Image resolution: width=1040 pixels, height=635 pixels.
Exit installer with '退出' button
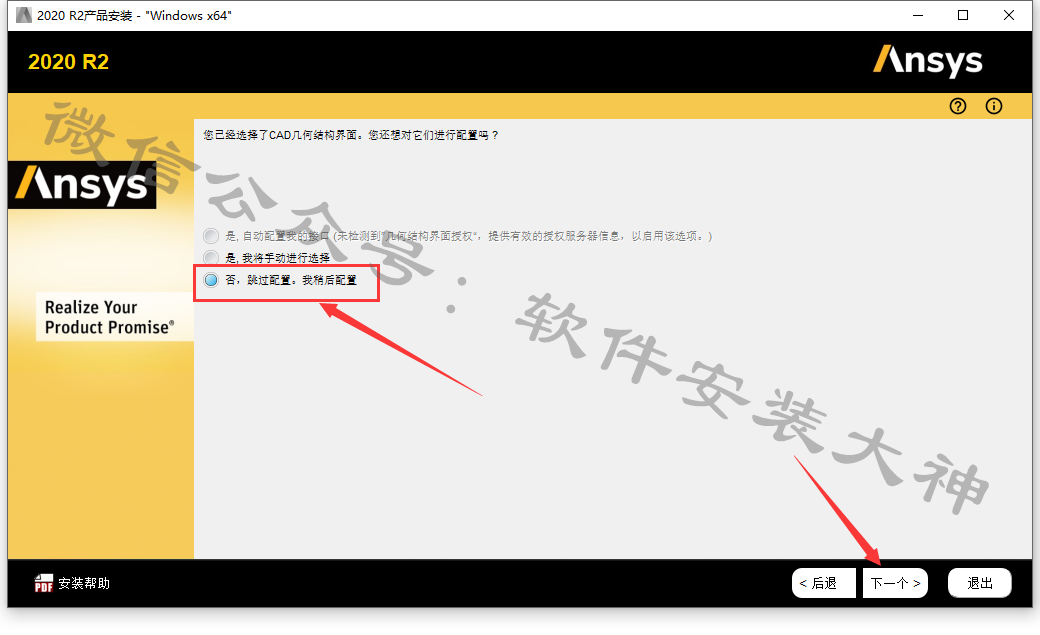tap(980, 583)
